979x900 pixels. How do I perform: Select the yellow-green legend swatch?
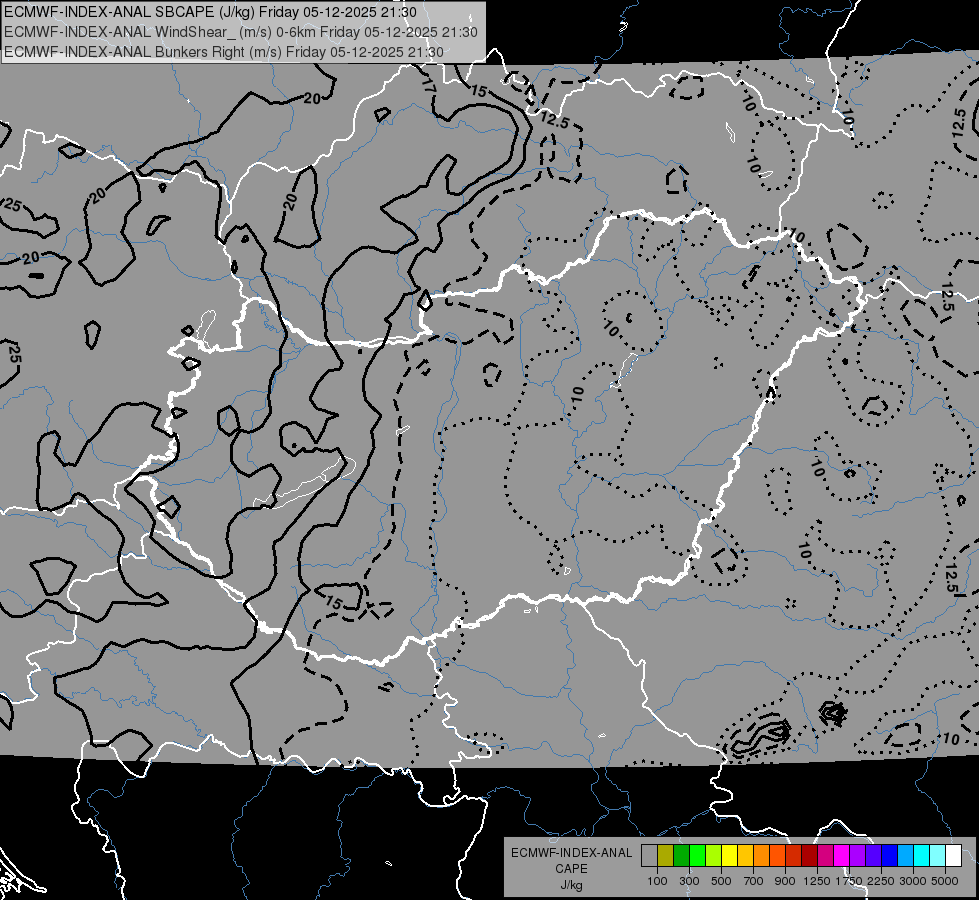[x=714, y=855]
